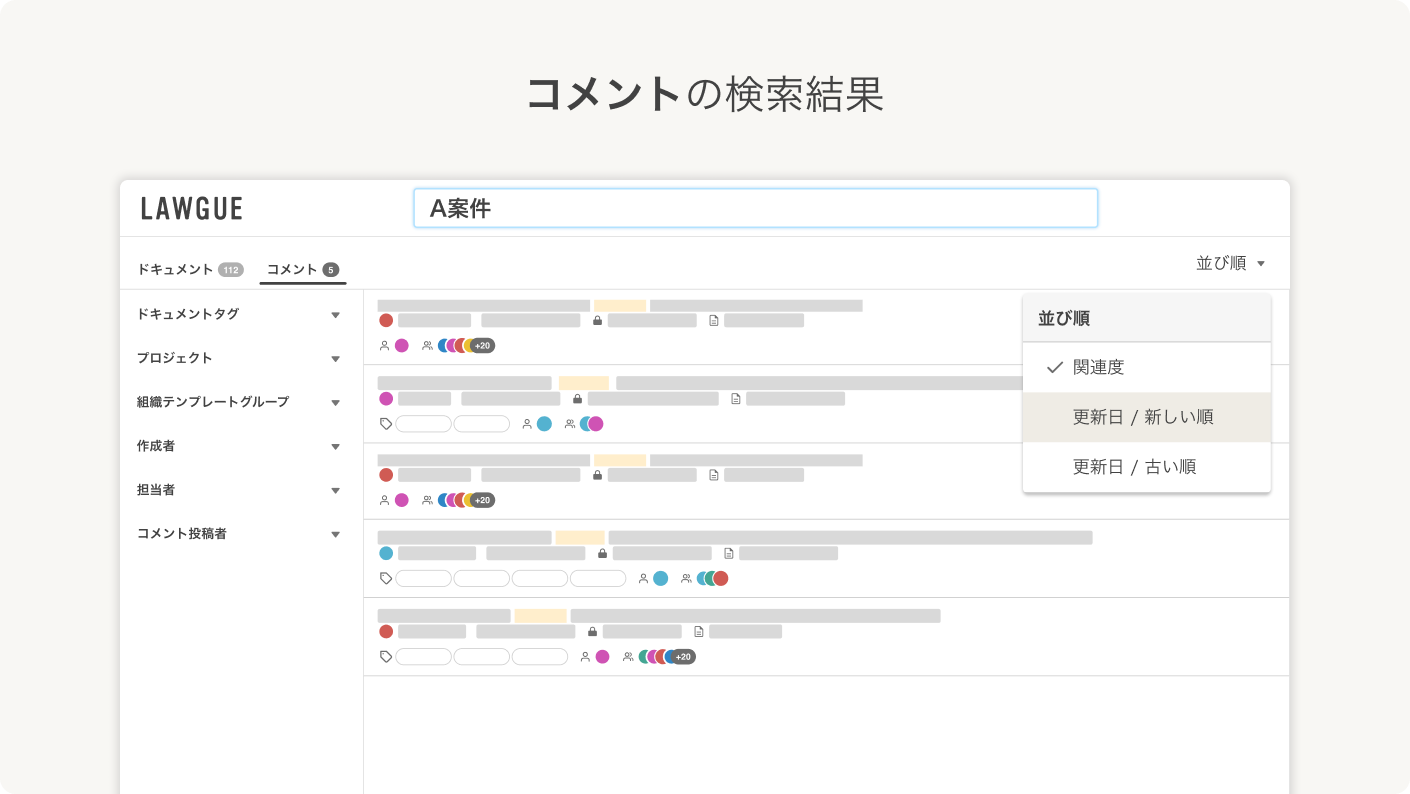Switch to the ドキュメント tab
Screen dimensions: 1410x794
click(x=176, y=269)
